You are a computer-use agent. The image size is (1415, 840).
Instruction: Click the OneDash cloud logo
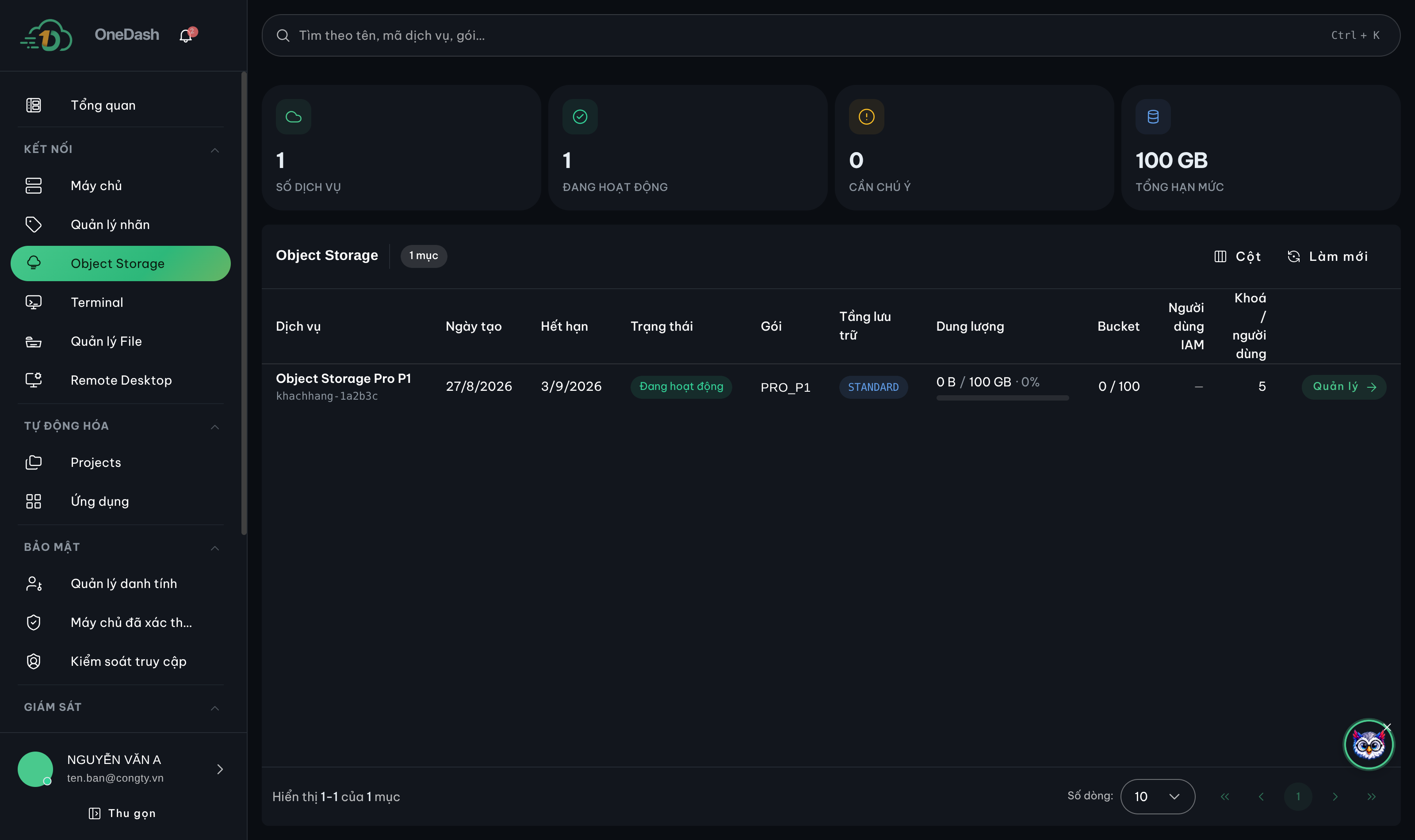[46, 35]
